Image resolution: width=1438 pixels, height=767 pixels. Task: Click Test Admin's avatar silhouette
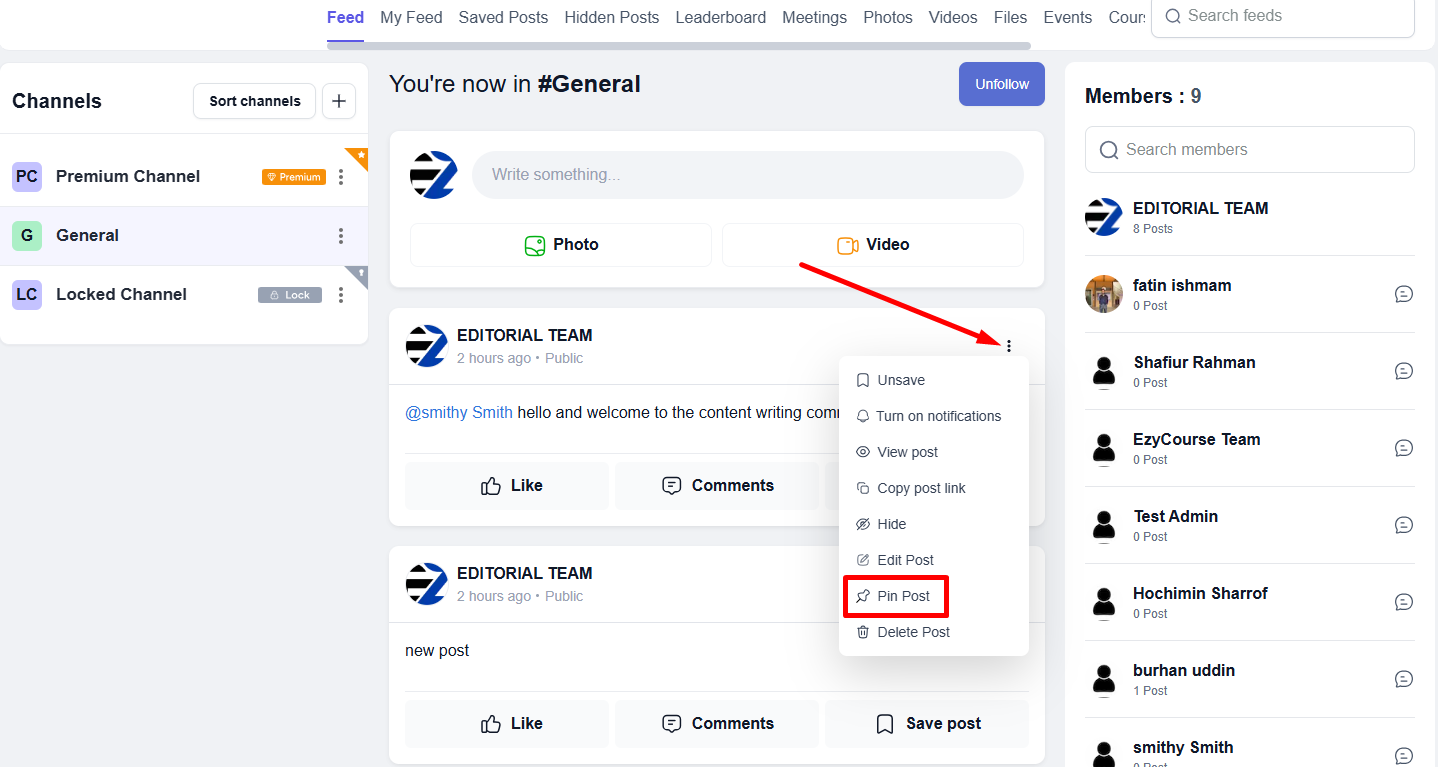pyautogui.click(x=1104, y=525)
